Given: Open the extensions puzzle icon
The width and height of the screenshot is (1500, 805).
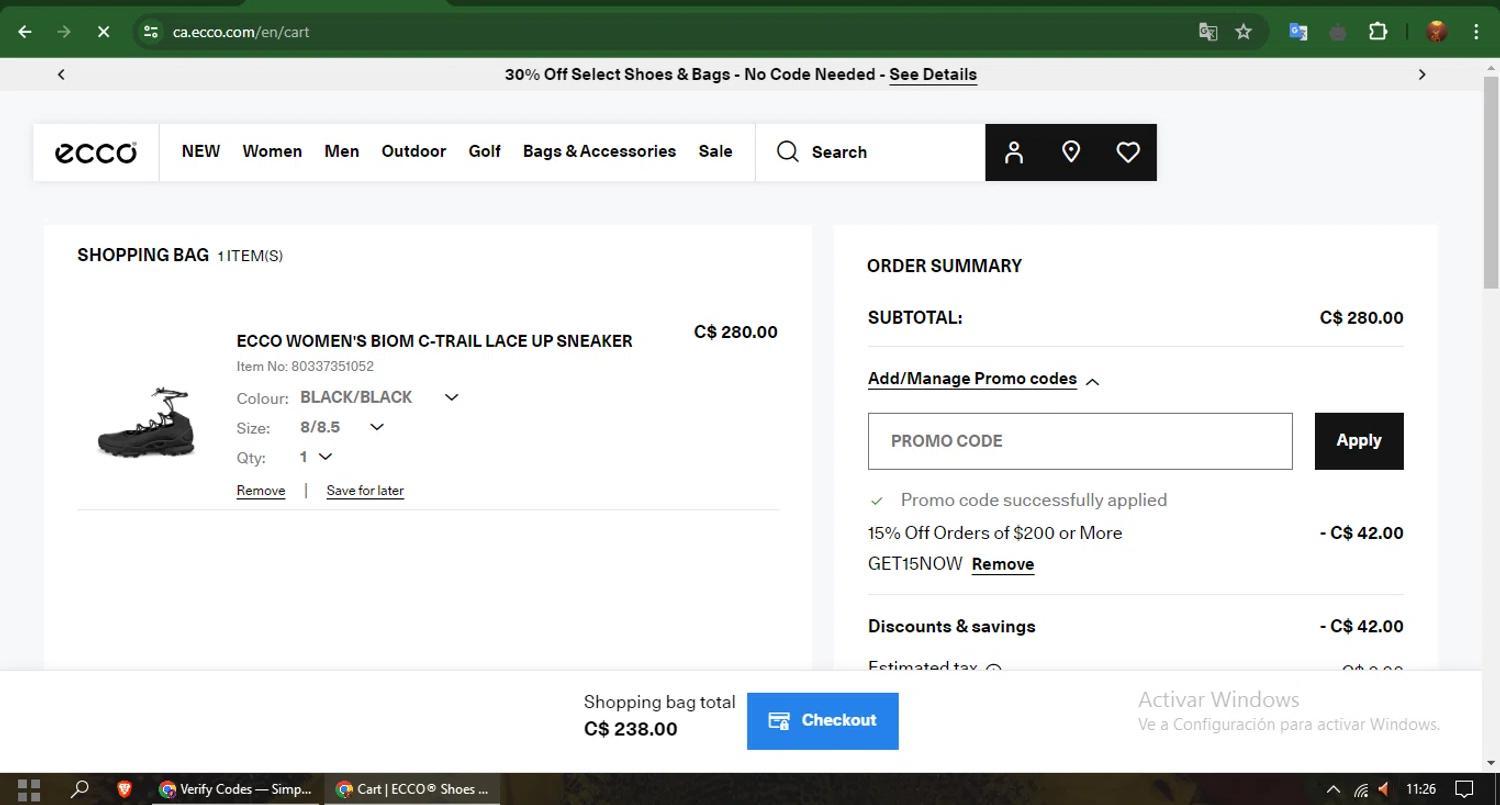Looking at the screenshot, I should [1378, 32].
